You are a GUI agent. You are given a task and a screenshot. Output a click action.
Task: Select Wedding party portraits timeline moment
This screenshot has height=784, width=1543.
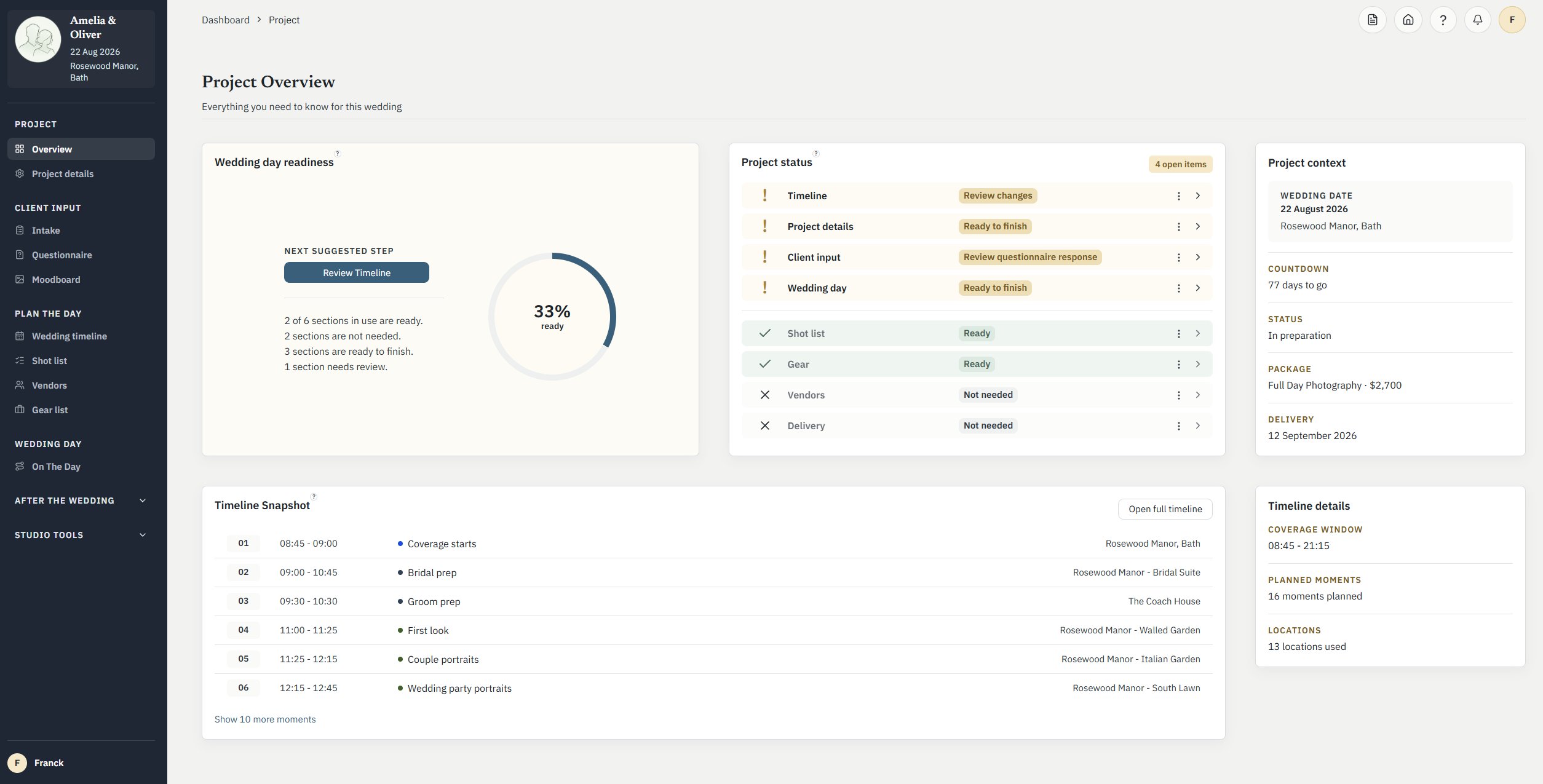click(713, 688)
